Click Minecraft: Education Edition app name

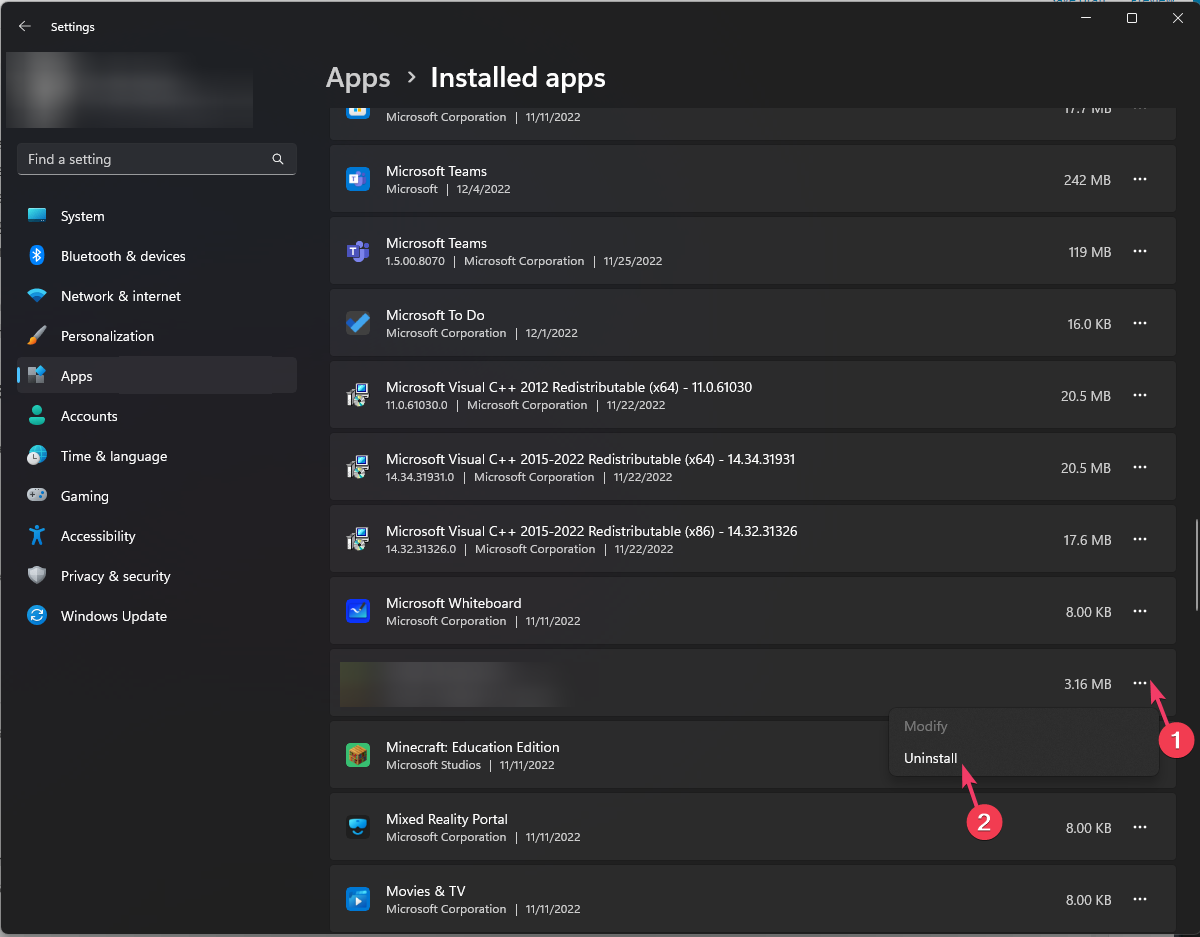pos(473,747)
